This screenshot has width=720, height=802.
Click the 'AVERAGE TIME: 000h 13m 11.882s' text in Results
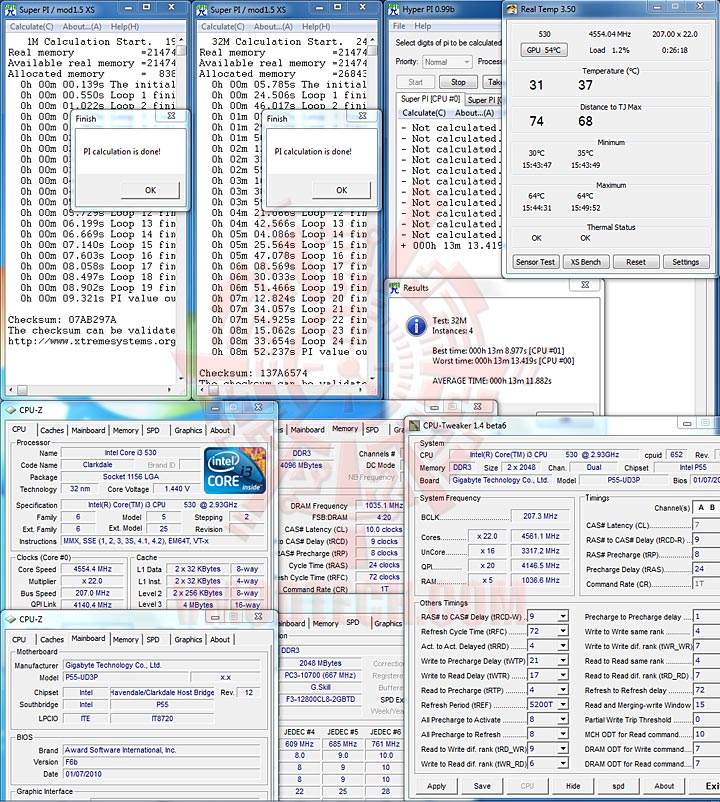pos(492,381)
